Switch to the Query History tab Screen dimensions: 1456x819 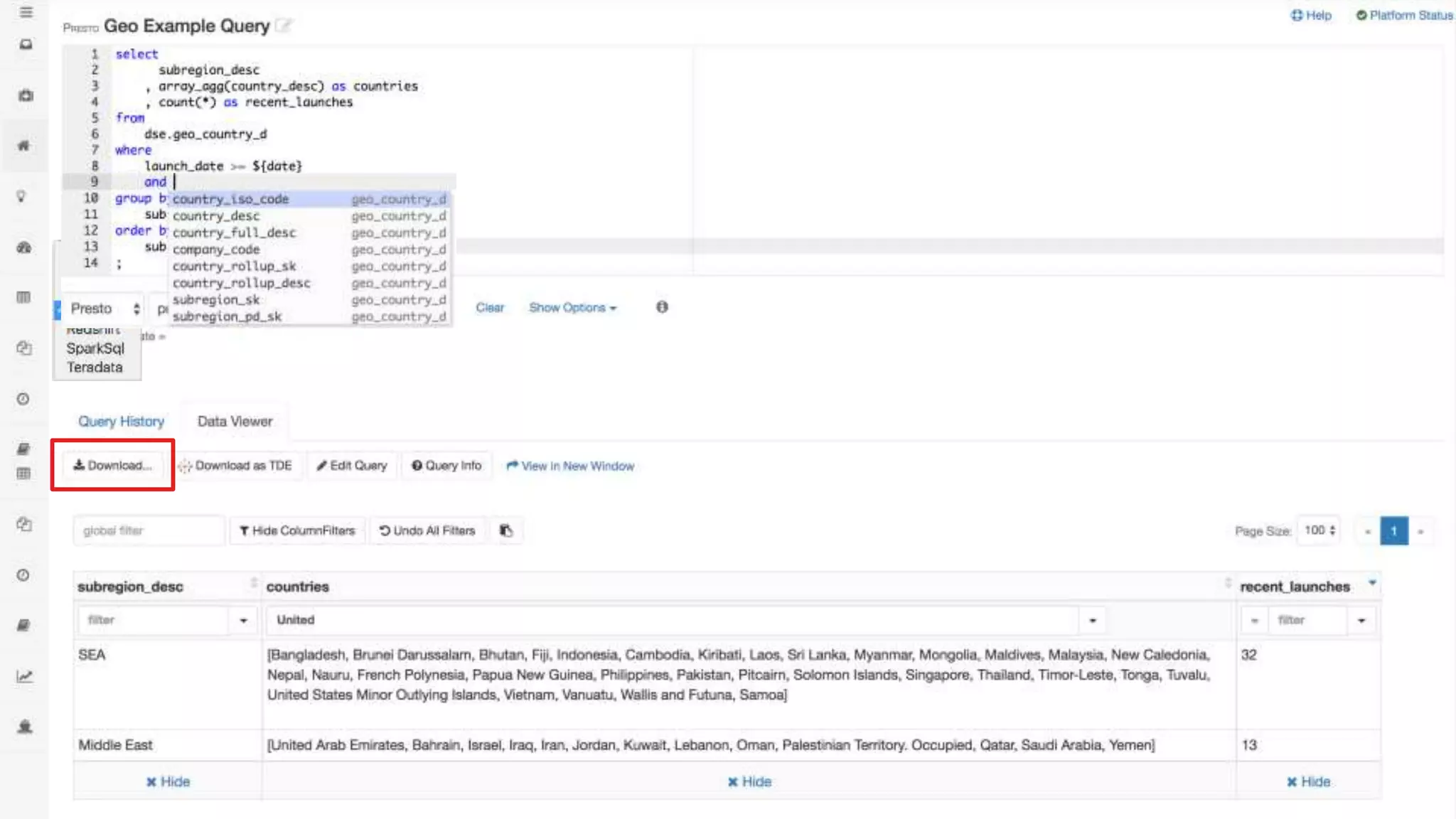121,422
